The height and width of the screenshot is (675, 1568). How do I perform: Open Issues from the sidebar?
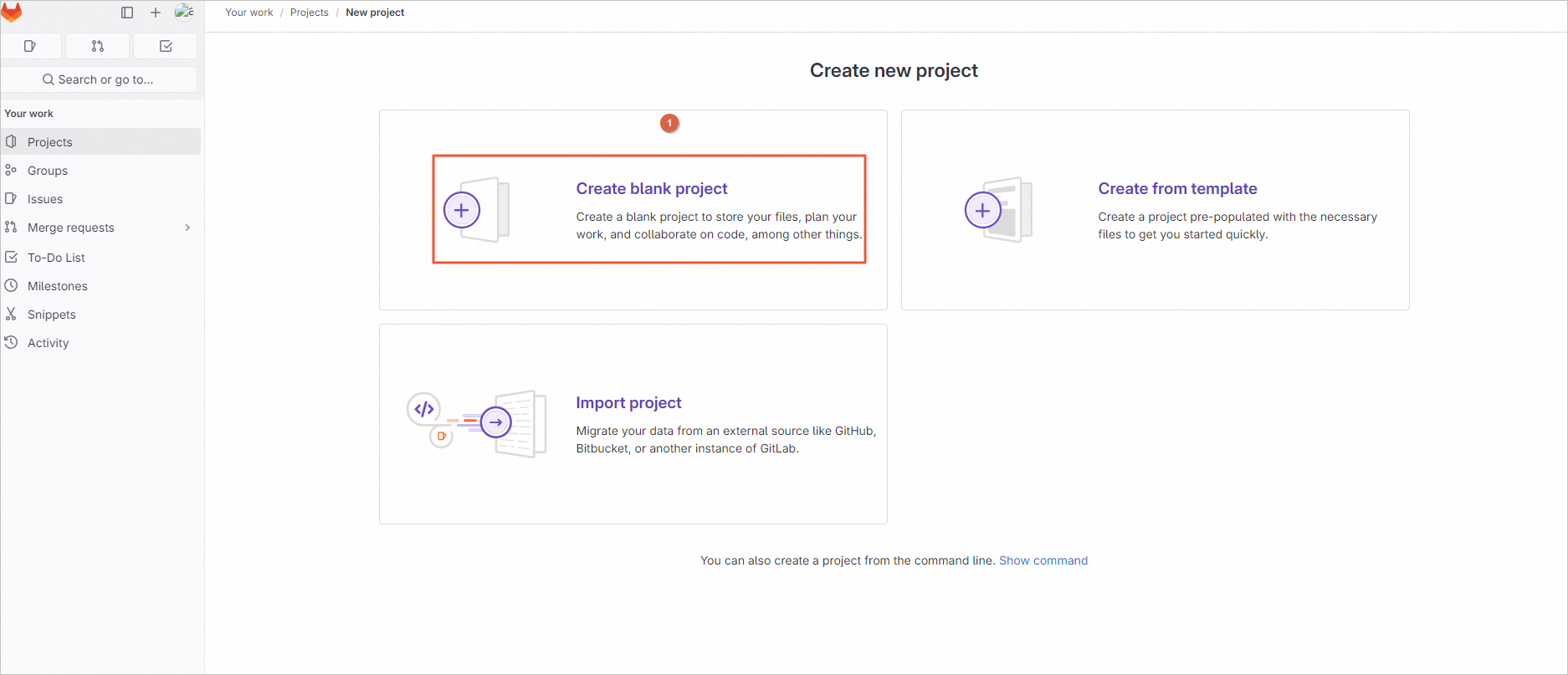[45, 199]
